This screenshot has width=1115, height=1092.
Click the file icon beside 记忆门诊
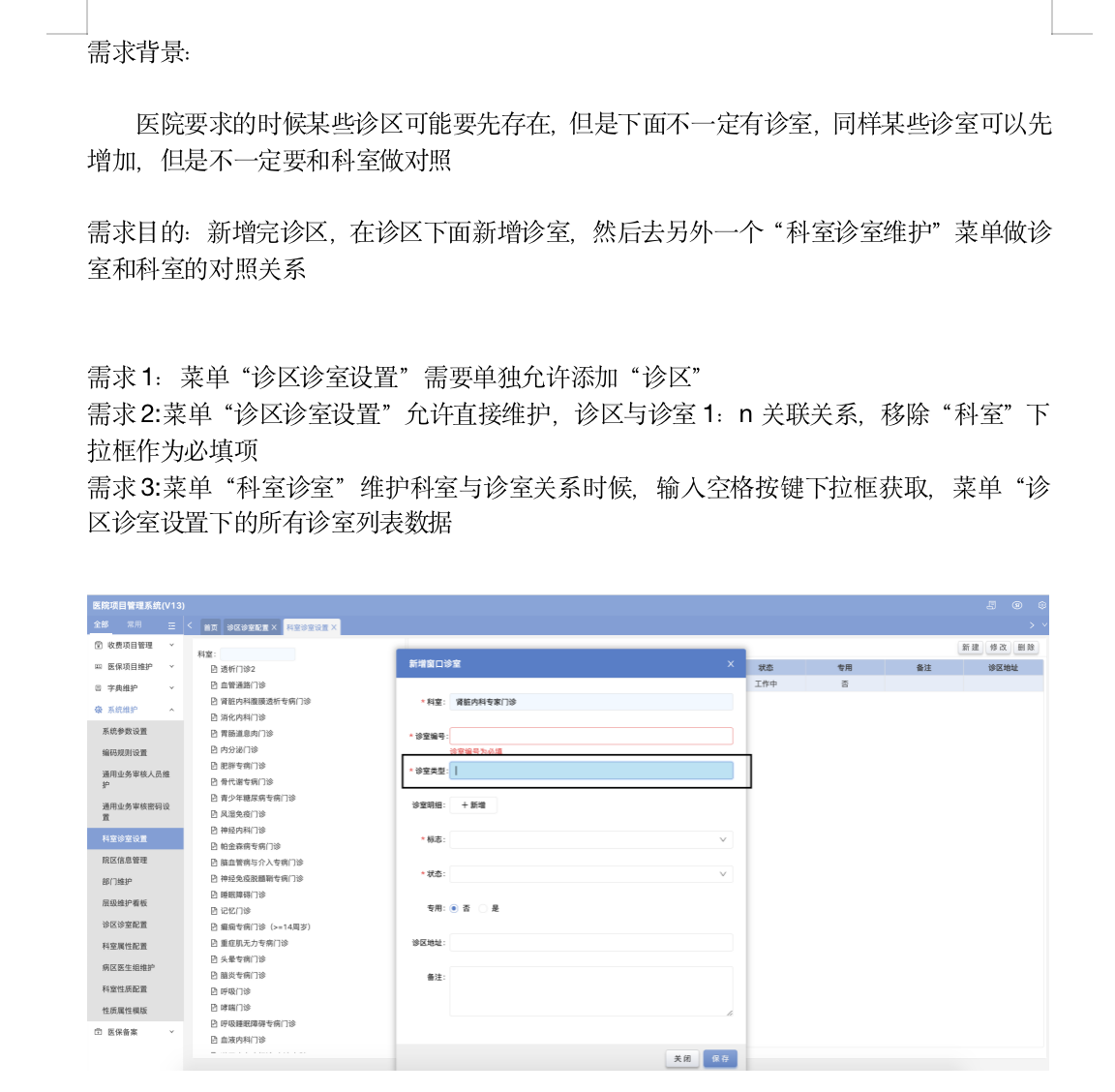tap(214, 911)
